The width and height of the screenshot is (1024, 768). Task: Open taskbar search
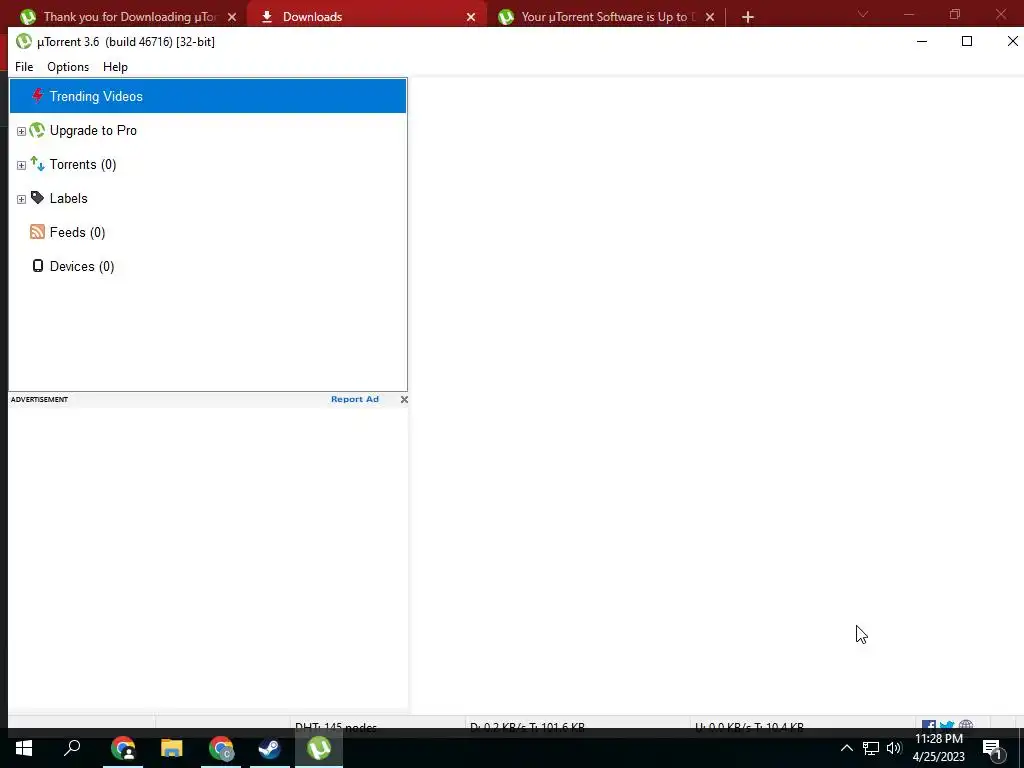pos(72,748)
